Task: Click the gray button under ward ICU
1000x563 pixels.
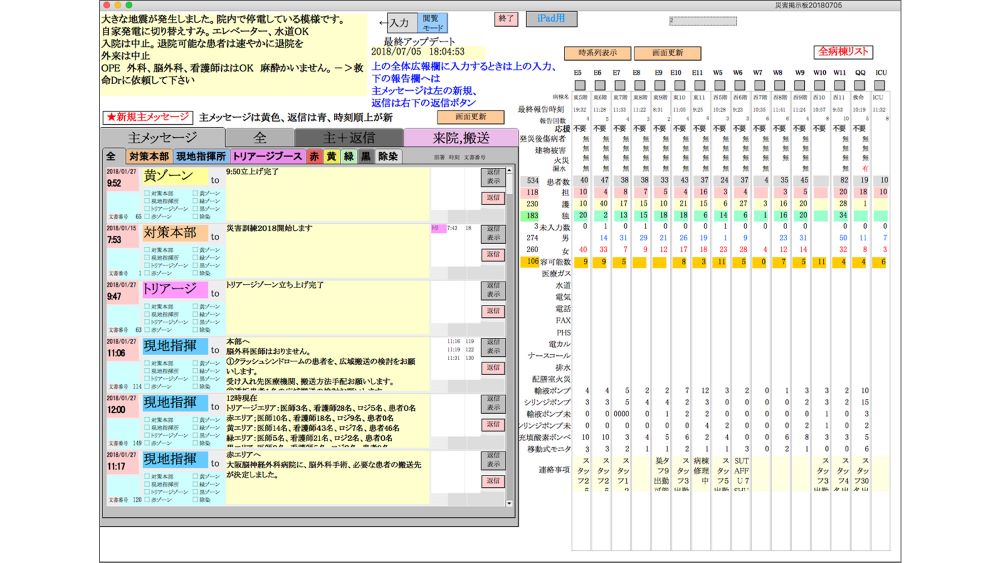Action: coord(879,85)
